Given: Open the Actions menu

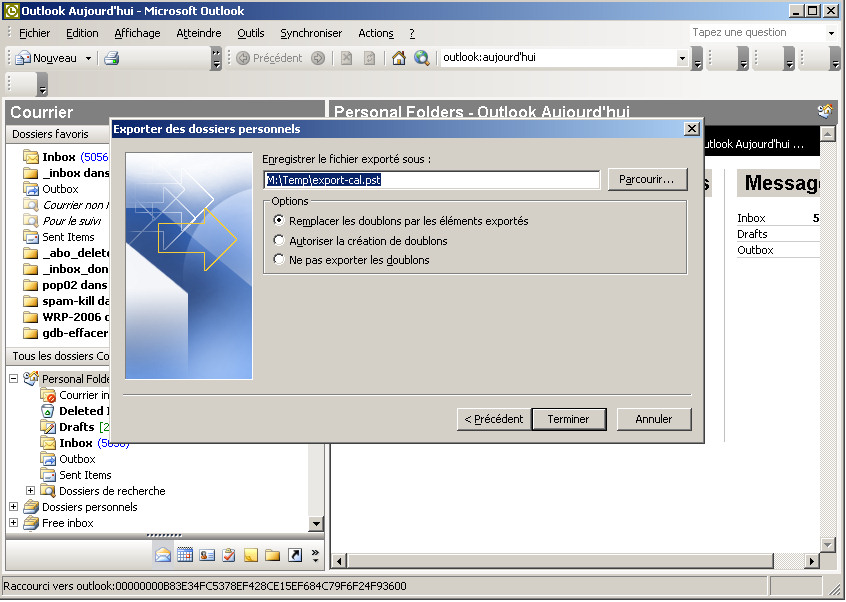Looking at the screenshot, I should coord(376,33).
